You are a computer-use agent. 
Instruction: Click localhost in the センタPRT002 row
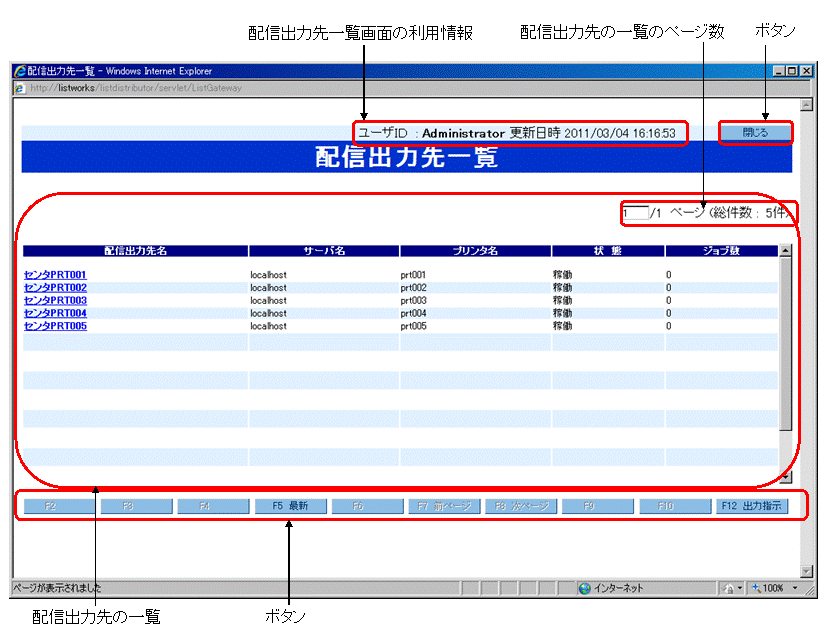click(268, 287)
